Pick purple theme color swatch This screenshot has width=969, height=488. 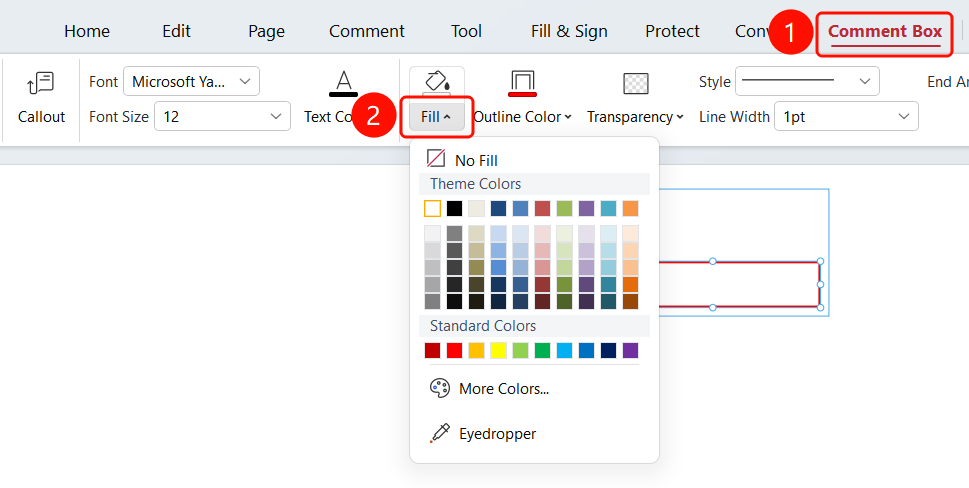pyautogui.click(x=586, y=208)
